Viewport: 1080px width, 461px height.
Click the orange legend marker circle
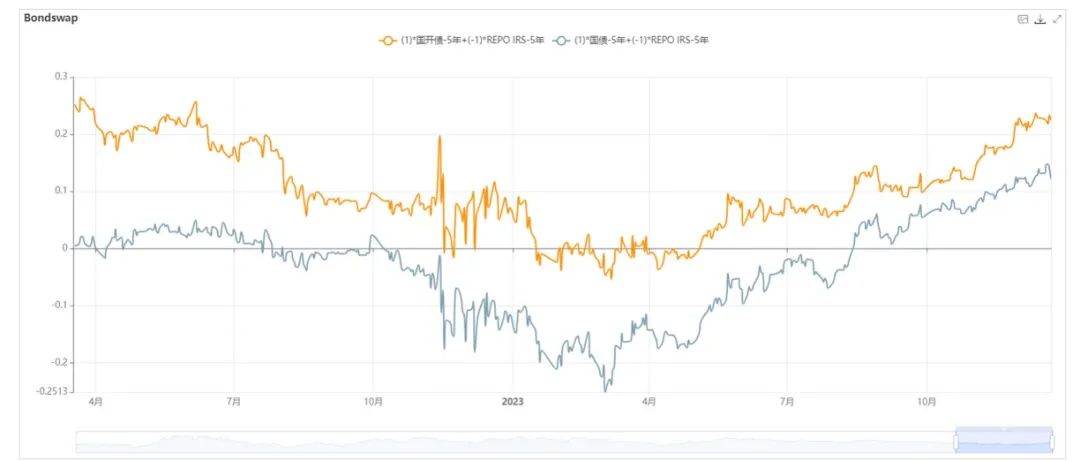pyautogui.click(x=388, y=41)
